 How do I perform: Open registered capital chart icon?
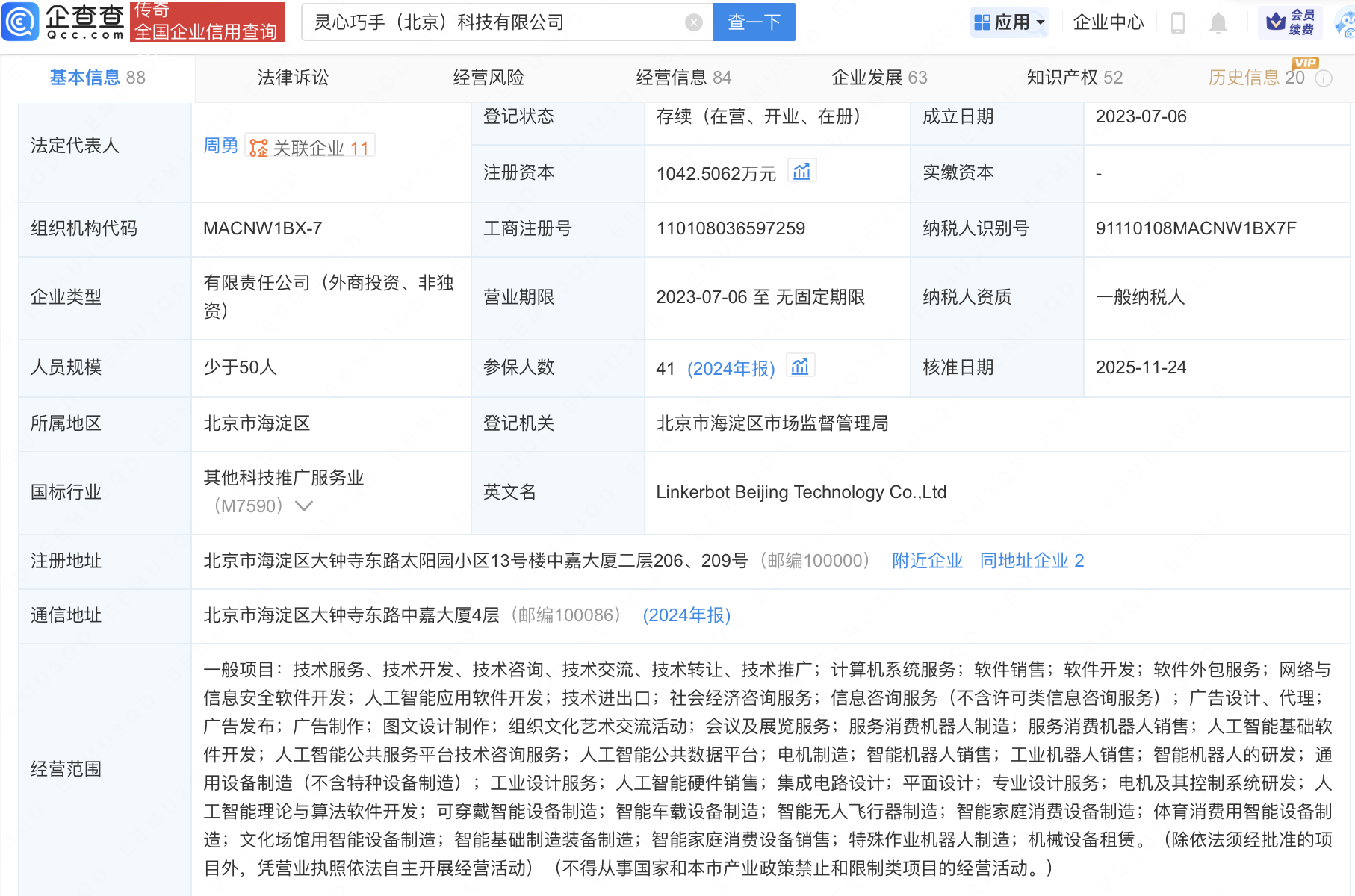(x=801, y=172)
